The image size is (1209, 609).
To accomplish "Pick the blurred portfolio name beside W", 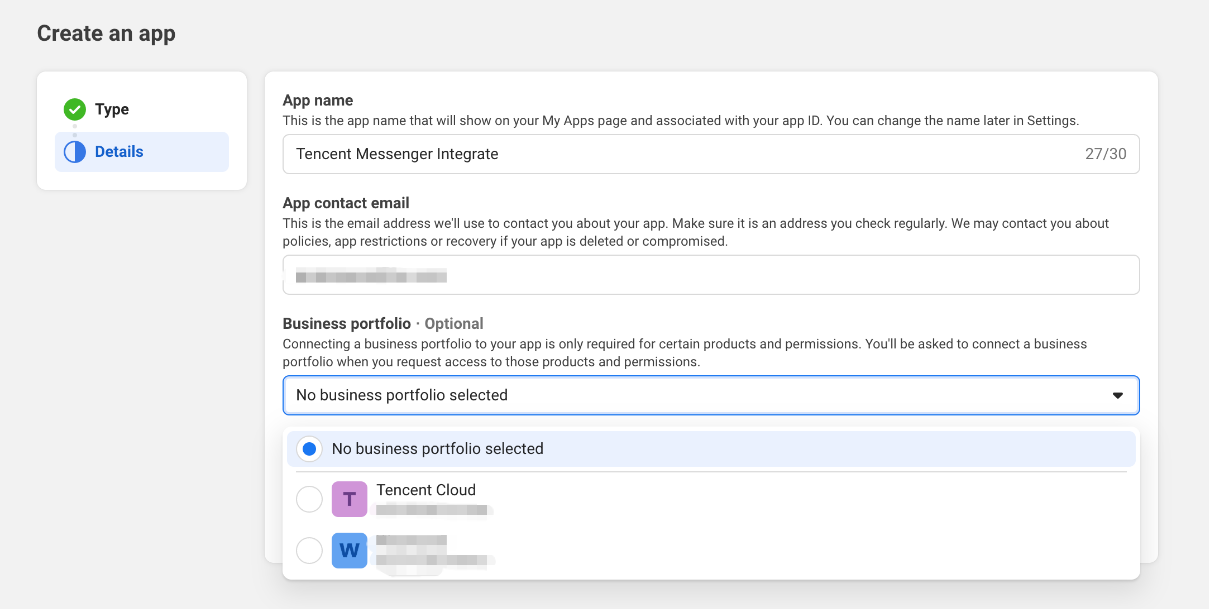I will [x=410, y=541].
